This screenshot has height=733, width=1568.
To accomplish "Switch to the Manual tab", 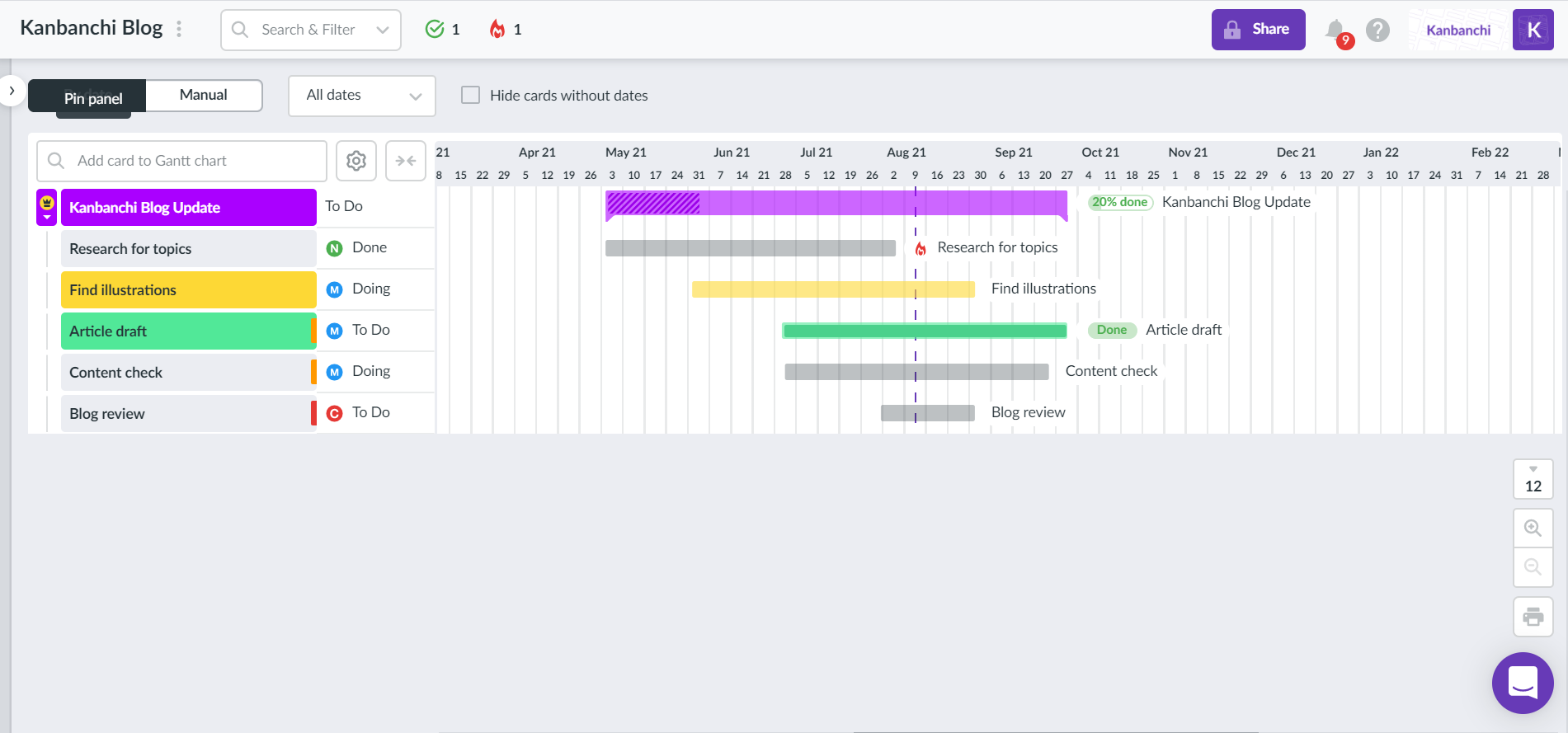I will [x=204, y=95].
